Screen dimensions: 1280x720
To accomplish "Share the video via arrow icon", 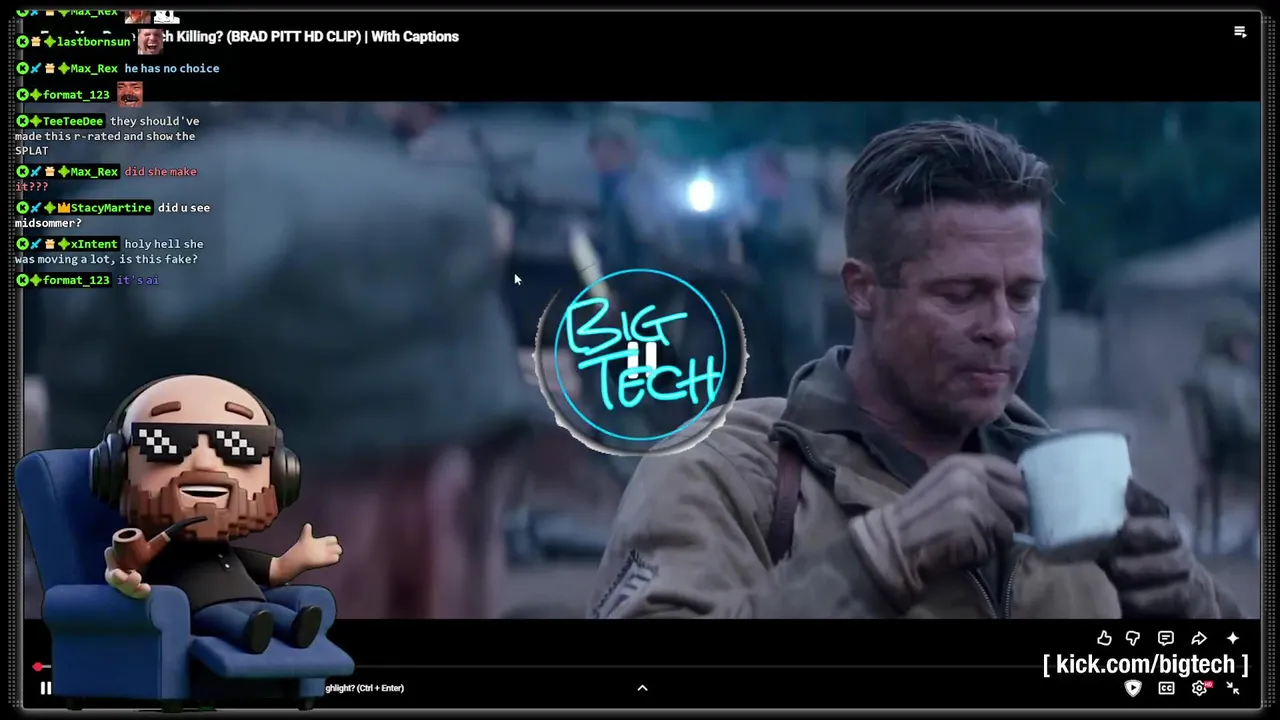I will (x=1199, y=638).
